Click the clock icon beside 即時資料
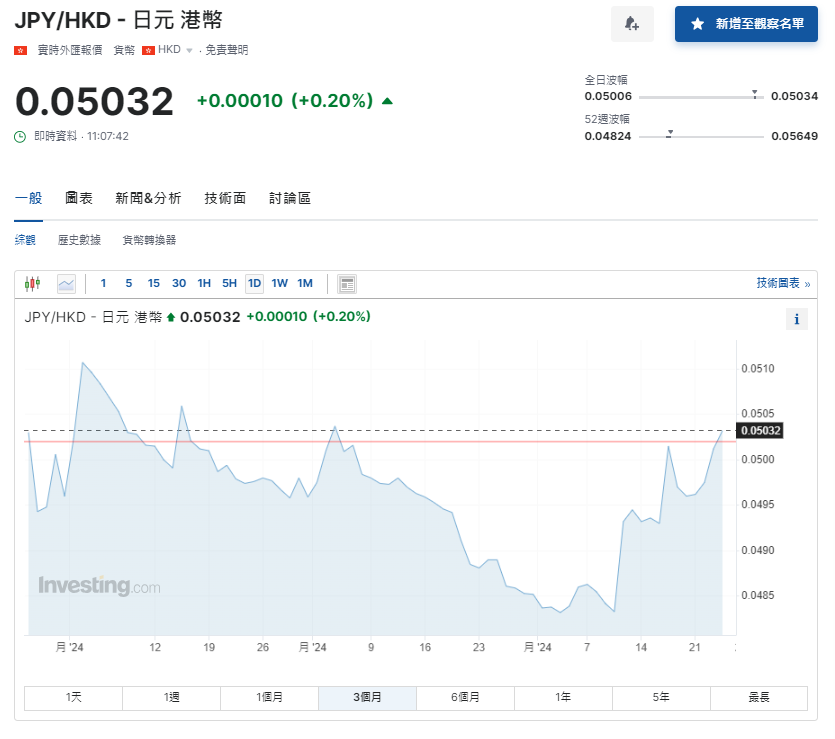Image resolution: width=835 pixels, height=739 pixels. [20, 136]
